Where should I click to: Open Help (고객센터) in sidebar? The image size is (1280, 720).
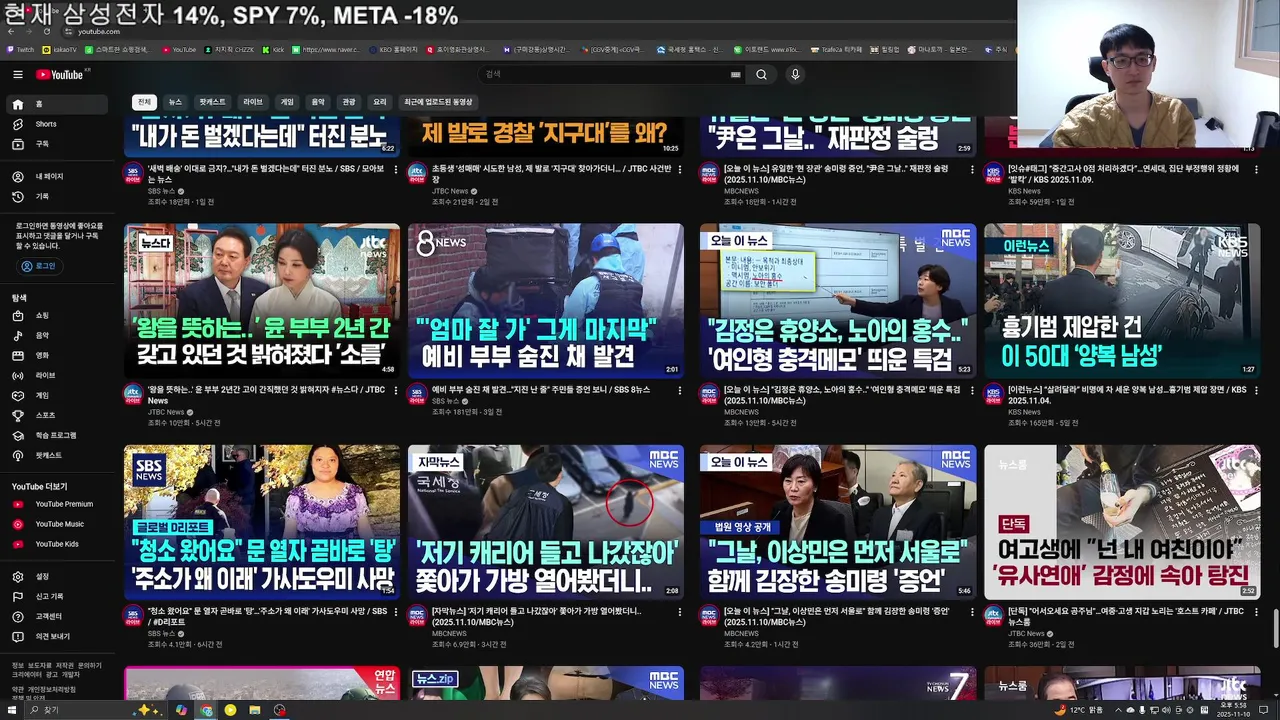pyautogui.click(x=55, y=616)
